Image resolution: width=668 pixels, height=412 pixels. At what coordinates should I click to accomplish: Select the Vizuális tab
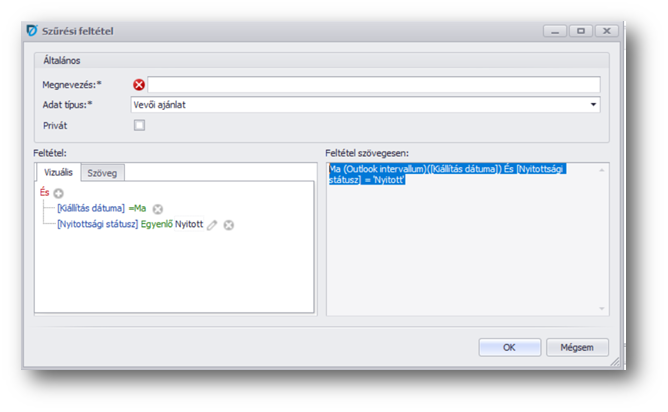coord(57,173)
